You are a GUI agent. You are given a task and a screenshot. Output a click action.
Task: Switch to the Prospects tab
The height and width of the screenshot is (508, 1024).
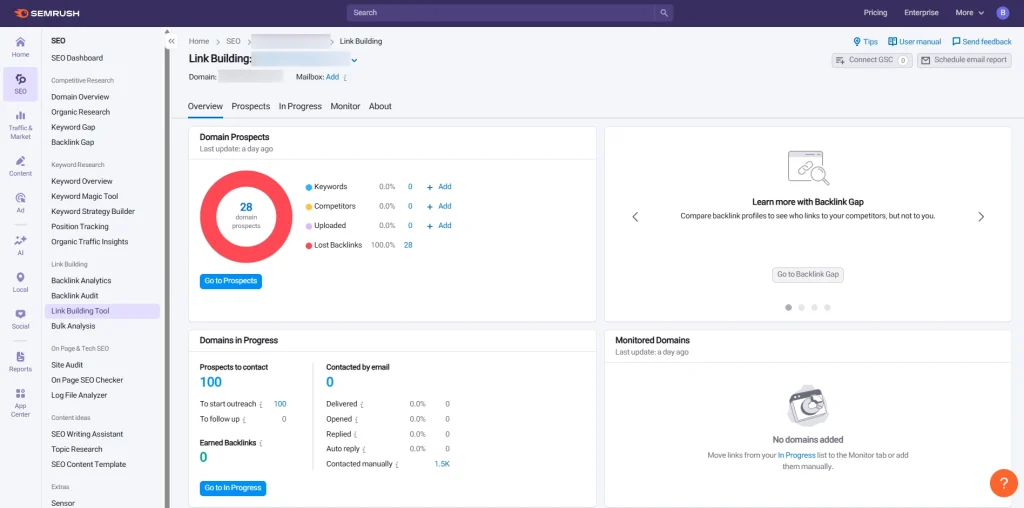coord(251,106)
